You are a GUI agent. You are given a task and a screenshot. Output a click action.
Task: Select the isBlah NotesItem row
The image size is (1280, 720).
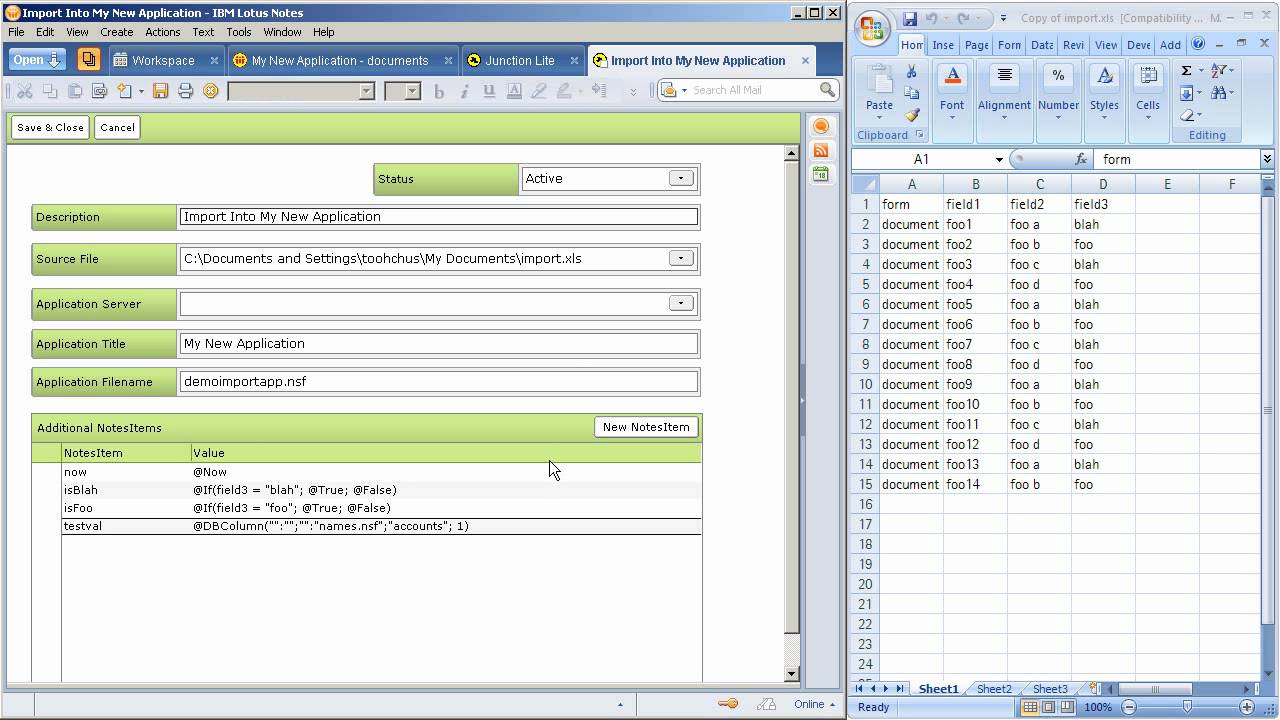(381, 490)
